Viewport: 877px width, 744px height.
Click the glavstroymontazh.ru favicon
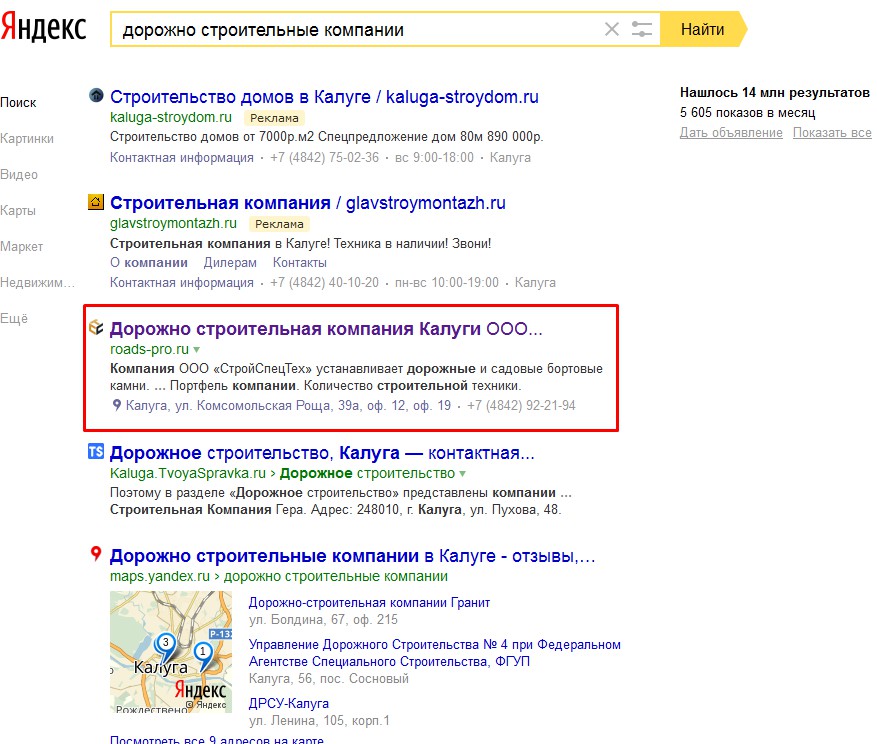(96, 201)
